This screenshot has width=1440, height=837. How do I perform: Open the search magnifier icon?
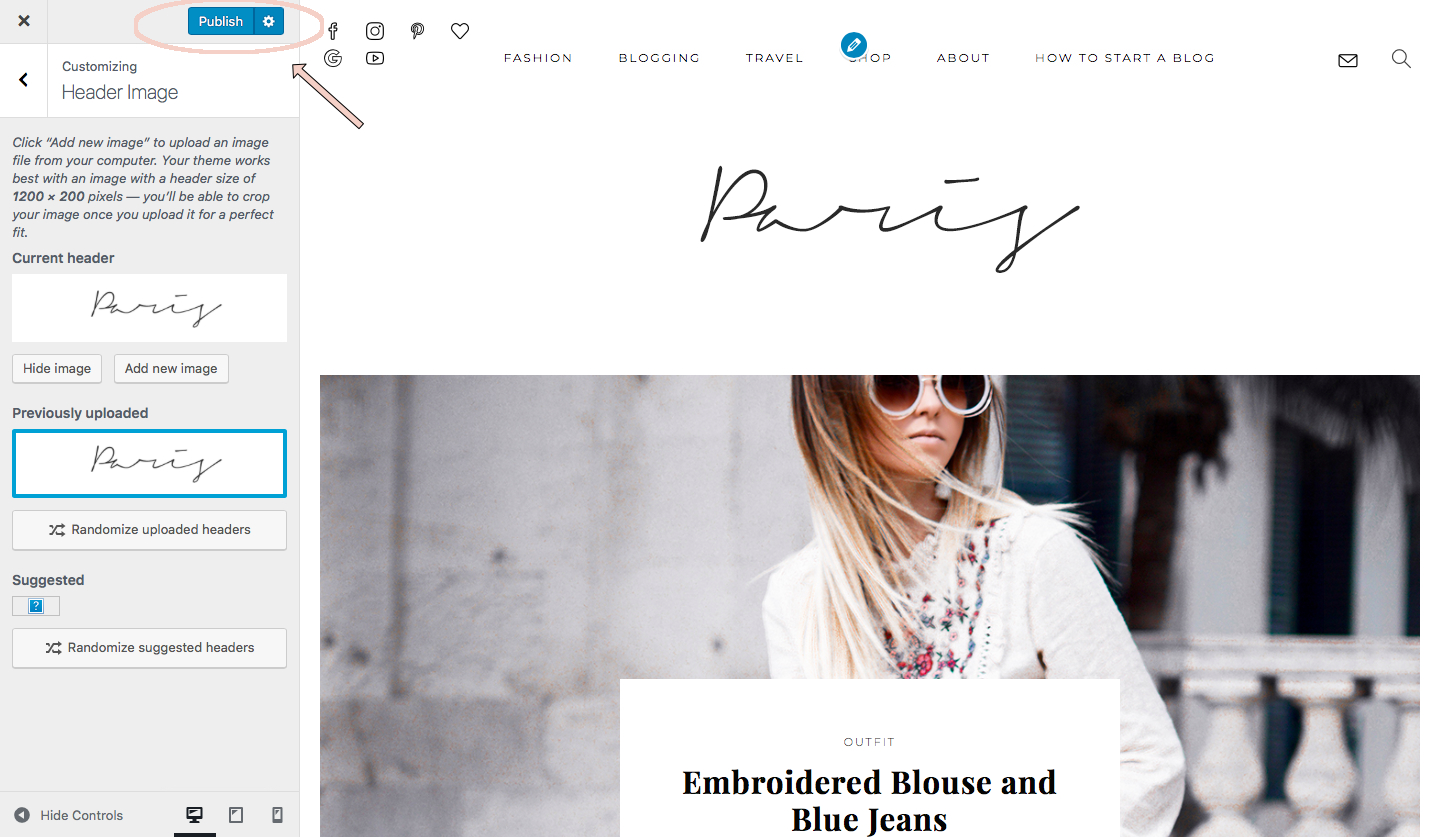coord(1401,59)
